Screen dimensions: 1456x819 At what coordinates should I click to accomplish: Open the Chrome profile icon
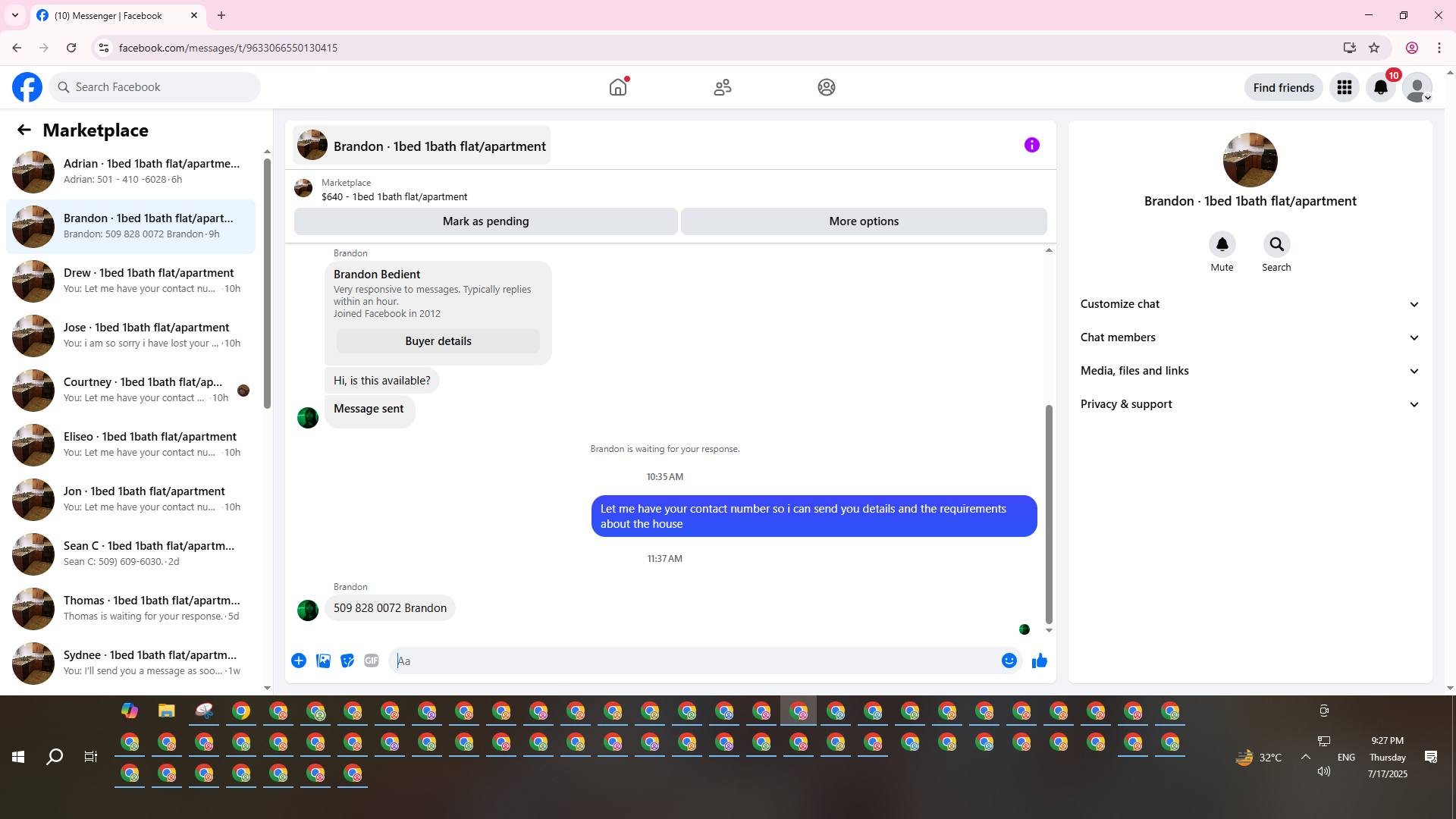click(x=1412, y=48)
